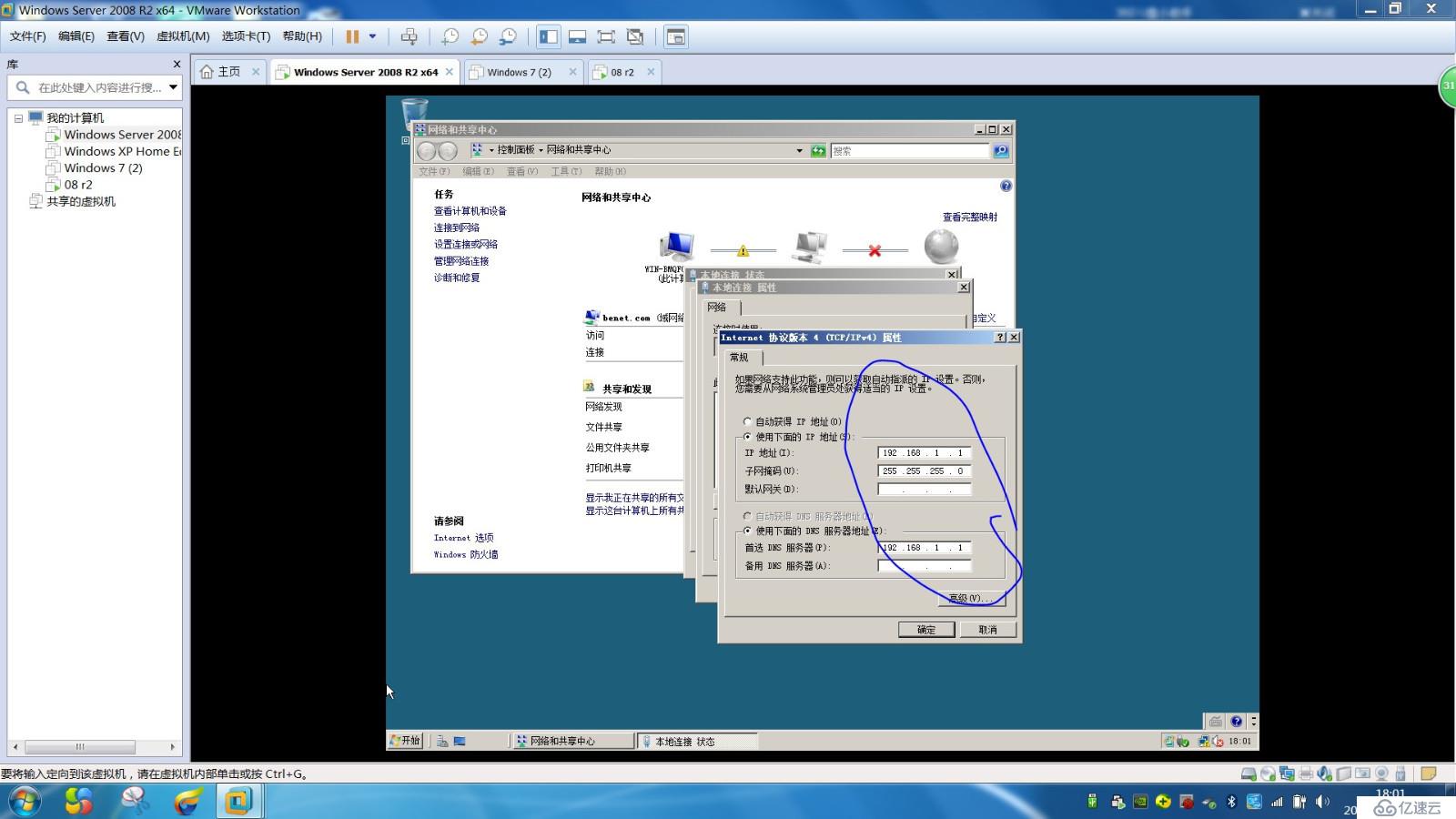Open the snapshot manager toolbar icon
Image resolution: width=1456 pixels, height=819 pixels.
point(508,36)
